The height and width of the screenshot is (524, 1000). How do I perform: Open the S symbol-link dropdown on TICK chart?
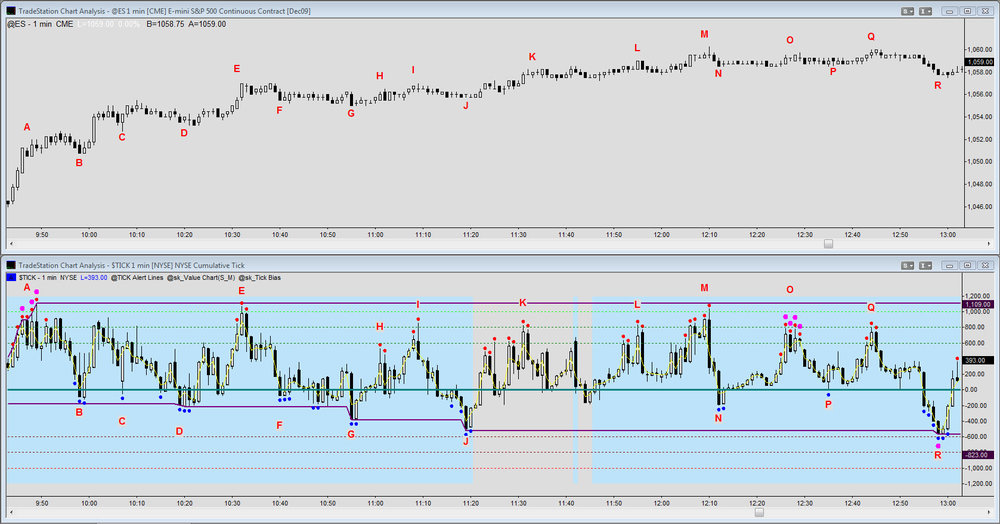pos(908,265)
